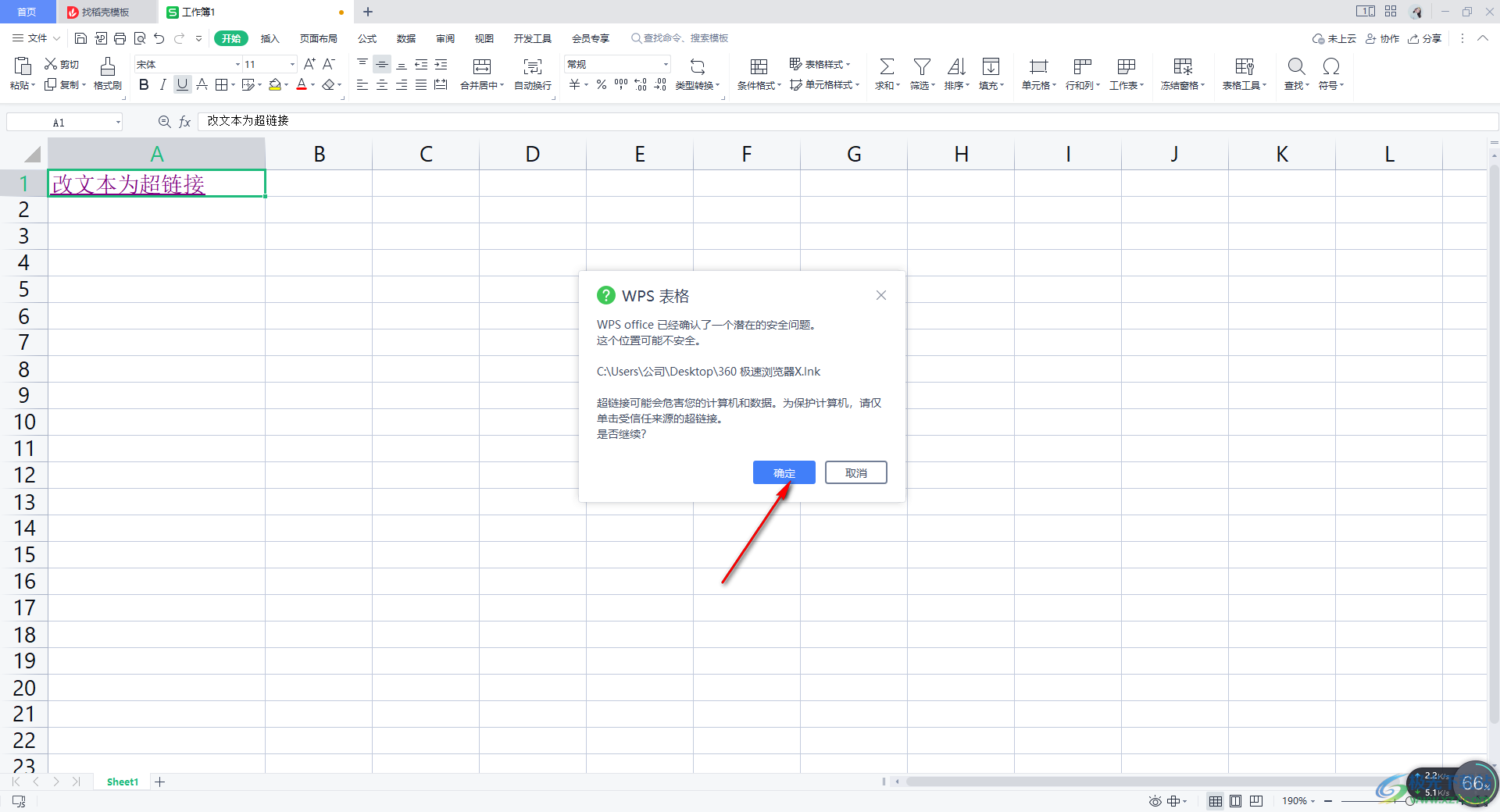
Task: Decrease font size with the A- icon
Action: [329, 64]
